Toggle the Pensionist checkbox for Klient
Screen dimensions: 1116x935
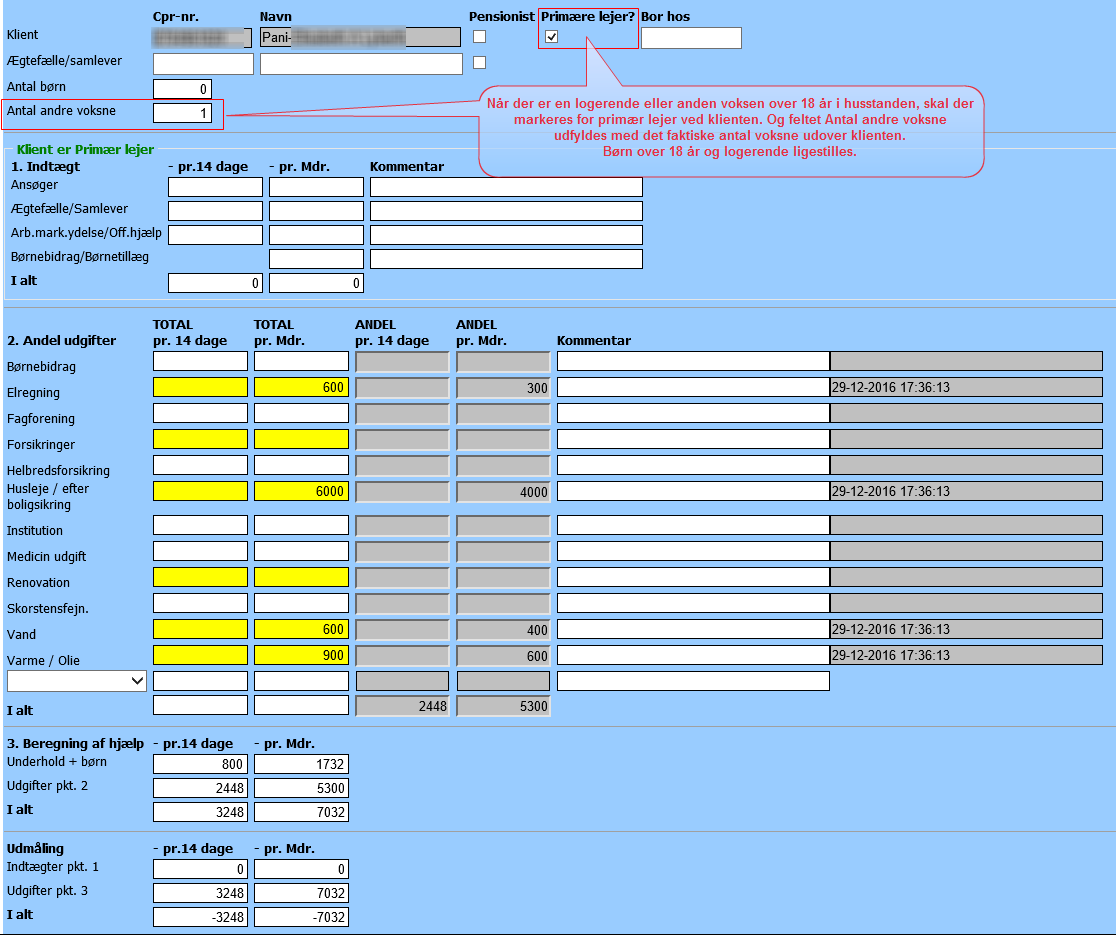480,36
